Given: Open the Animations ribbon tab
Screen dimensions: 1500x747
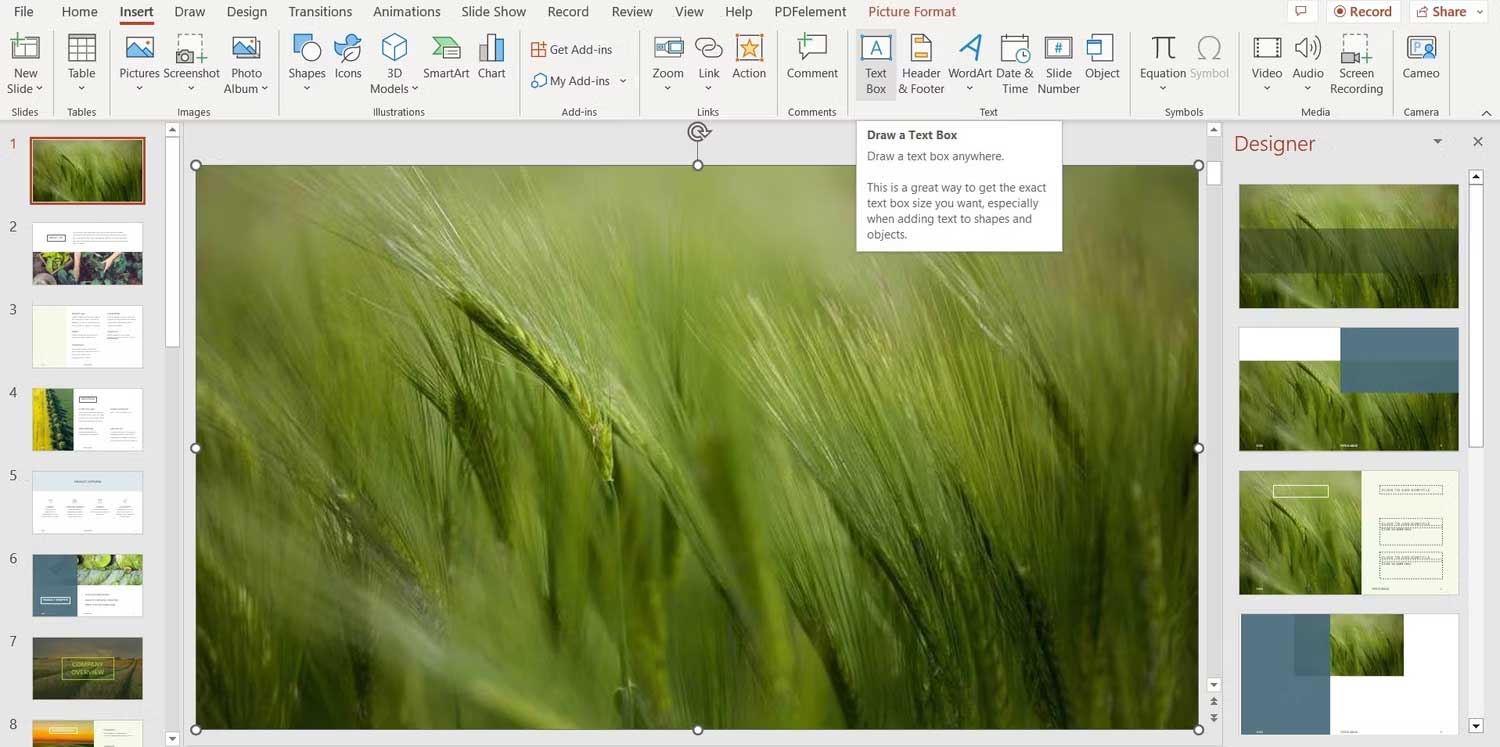Looking at the screenshot, I should point(406,11).
